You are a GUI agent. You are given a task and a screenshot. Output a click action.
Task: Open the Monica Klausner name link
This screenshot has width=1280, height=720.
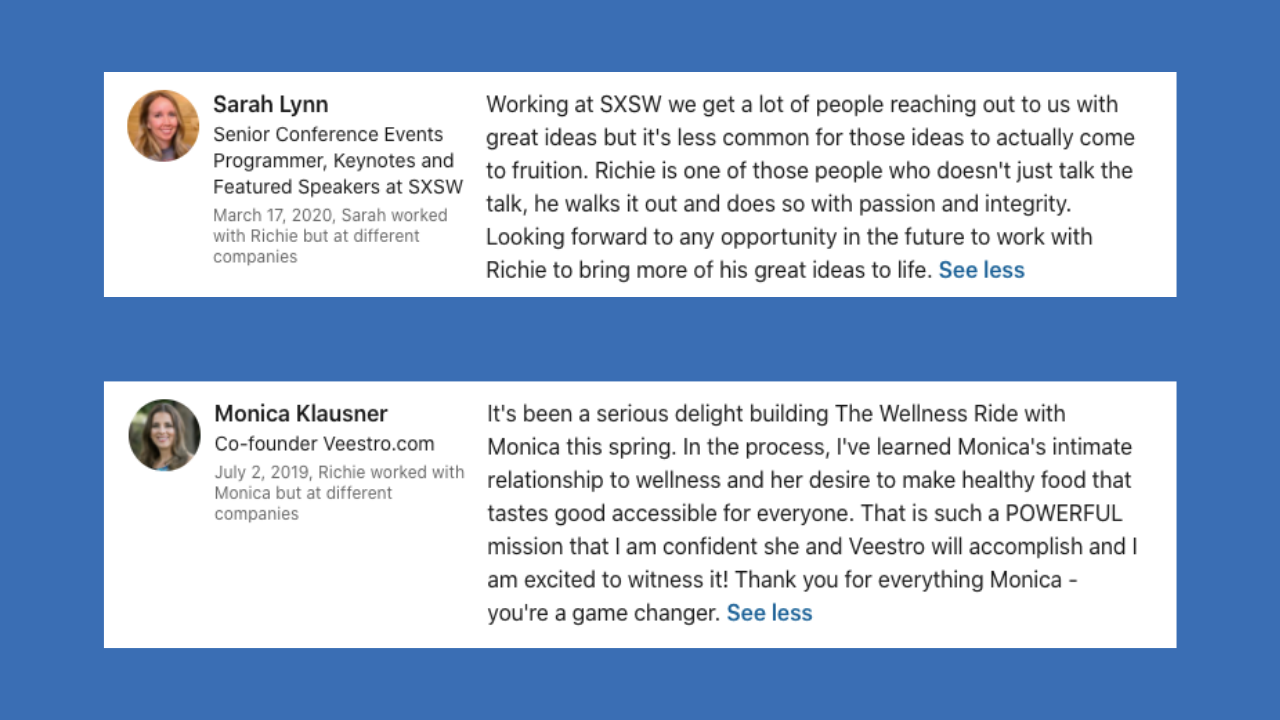[x=301, y=414]
